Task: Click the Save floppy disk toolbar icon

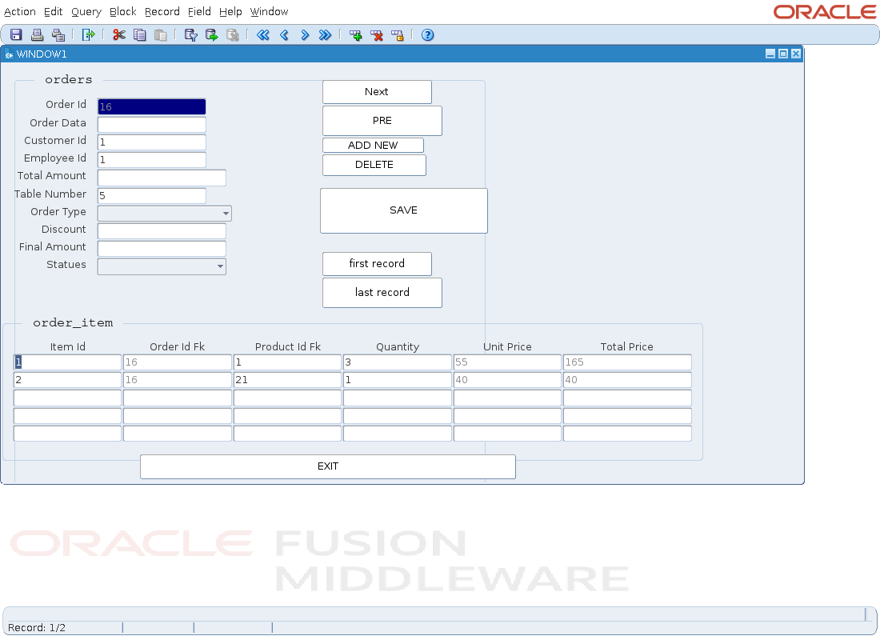Action: (16, 35)
